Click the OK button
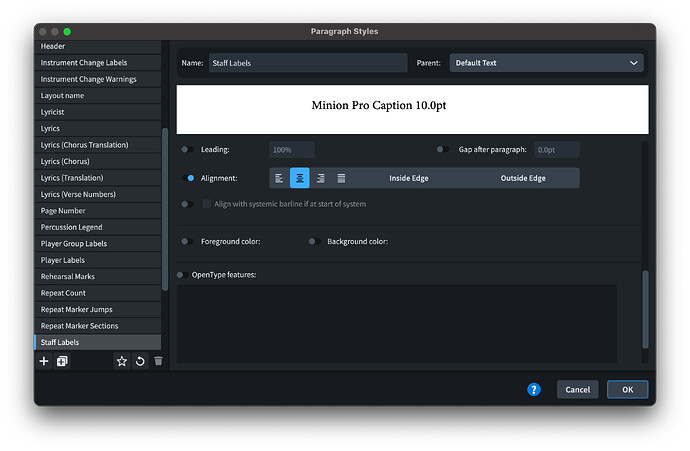Image resolution: width=690 pixels, height=451 pixels. 628,389
